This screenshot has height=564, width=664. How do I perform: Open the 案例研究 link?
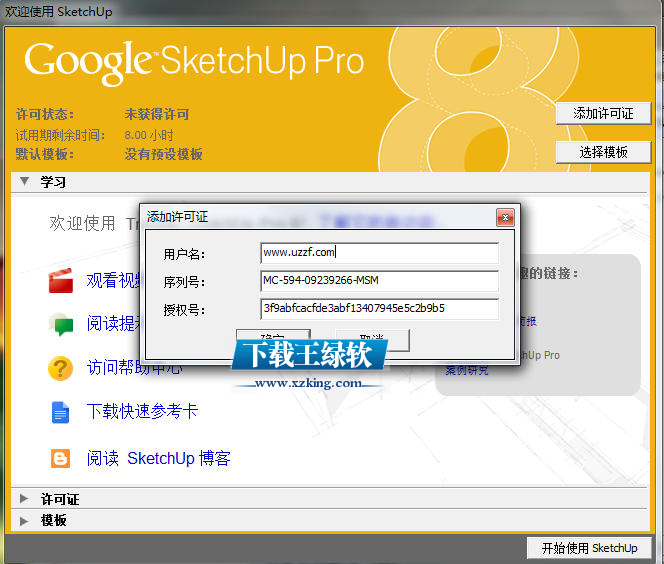[466, 370]
